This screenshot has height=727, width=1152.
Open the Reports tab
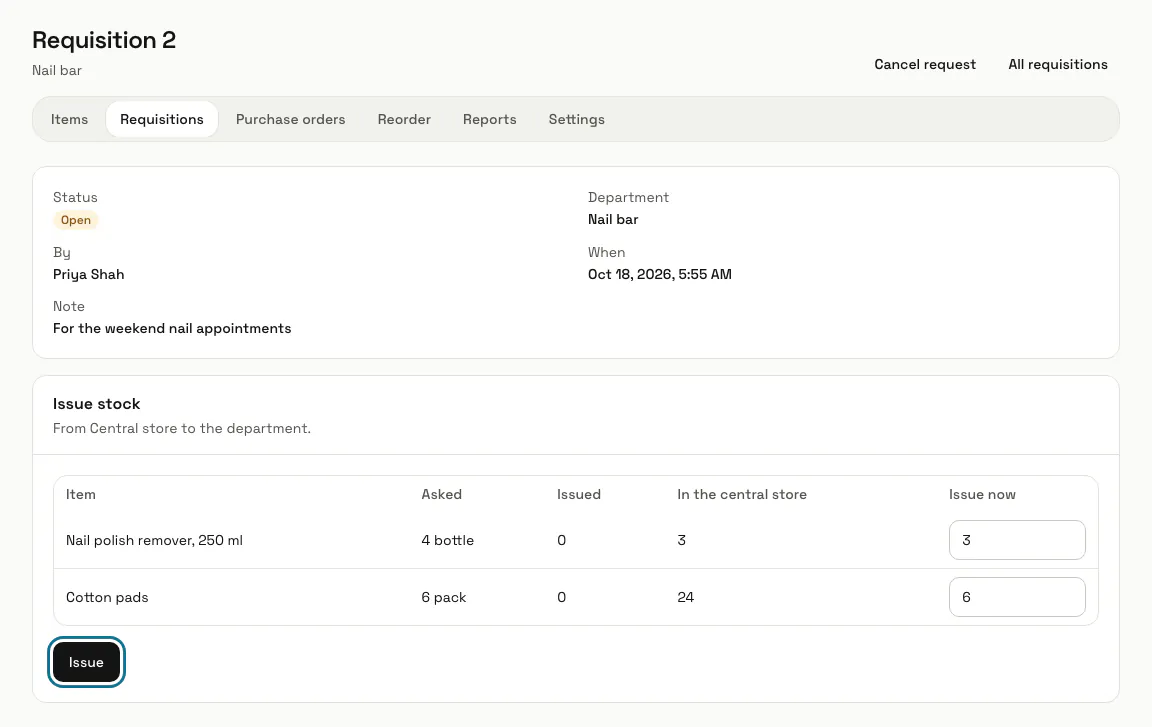tap(489, 119)
